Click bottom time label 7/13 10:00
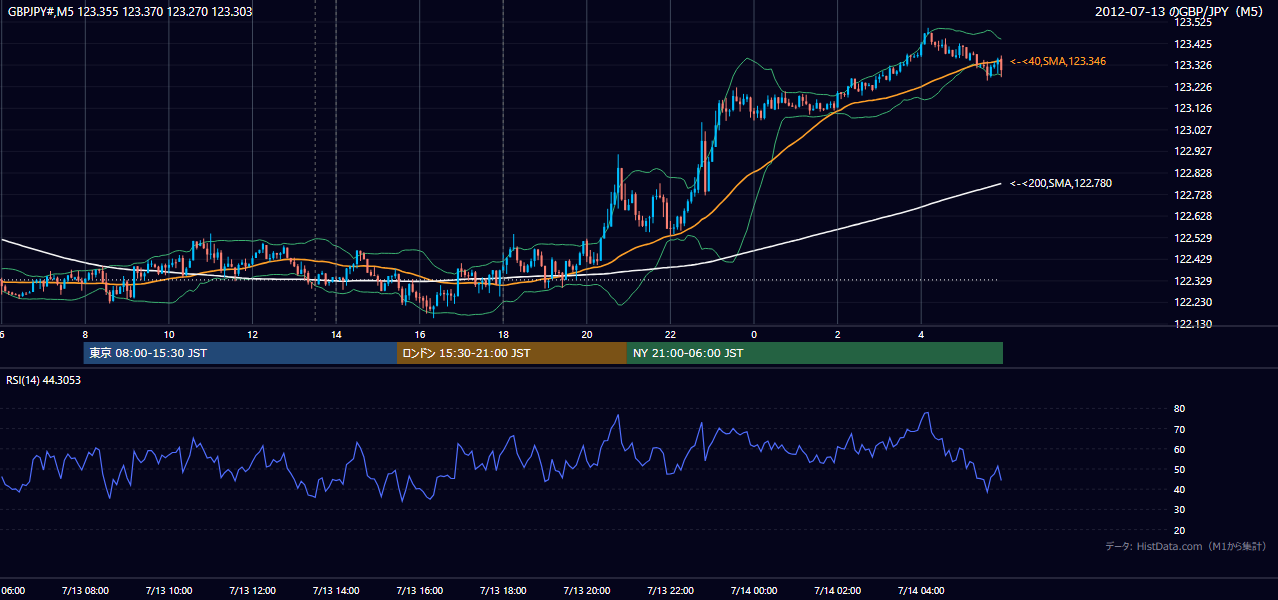Image resolution: width=1278 pixels, height=600 pixels. 168,590
